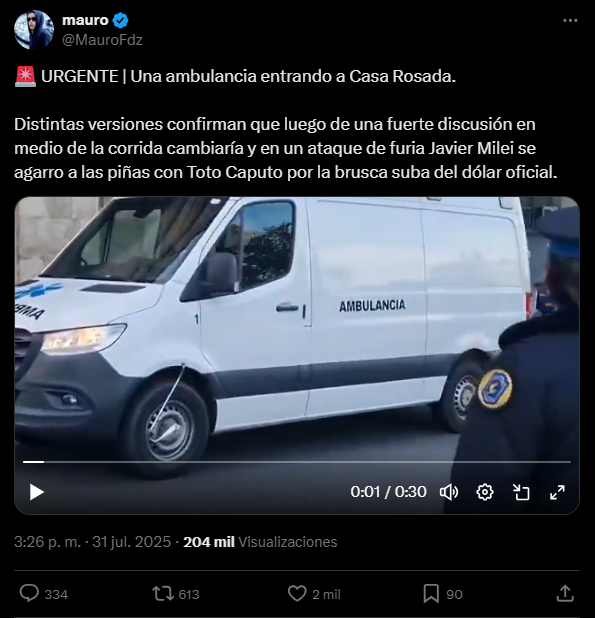The width and height of the screenshot is (595, 618).
Task: Click the video progress bar
Action: (297, 462)
